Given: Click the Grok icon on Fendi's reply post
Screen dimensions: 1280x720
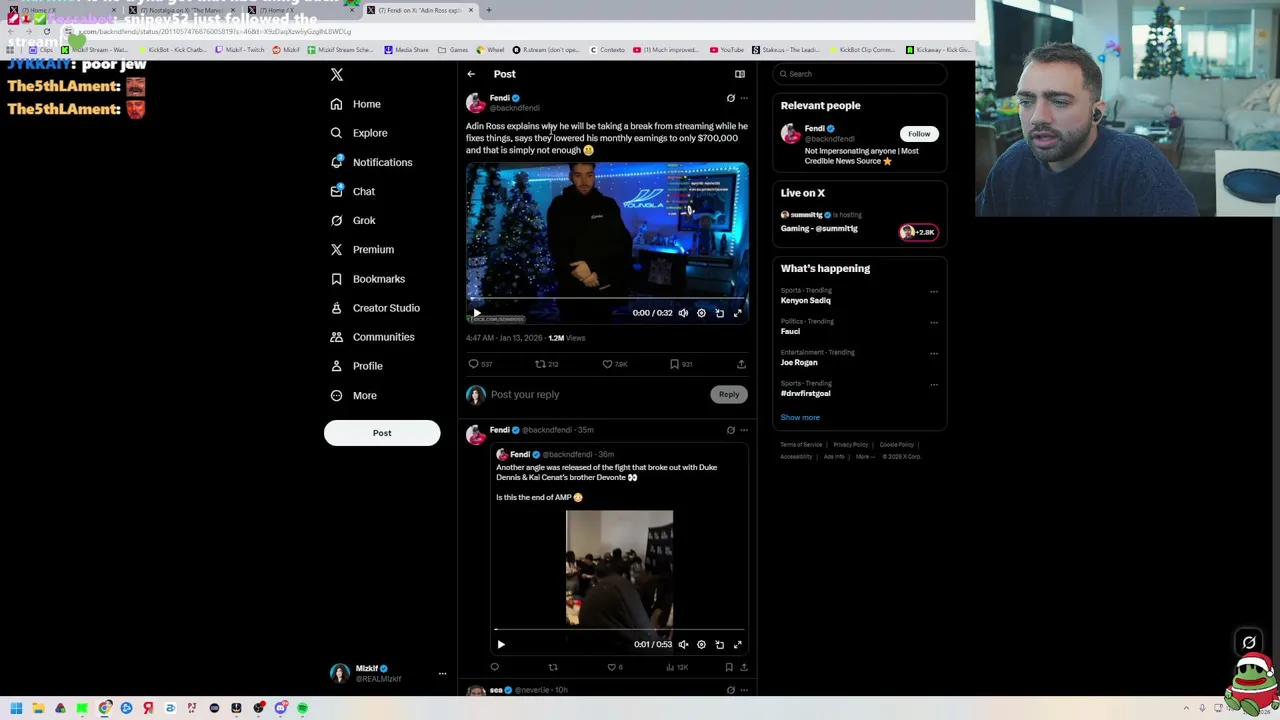Looking at the screenshot, I should coord(730,430).
